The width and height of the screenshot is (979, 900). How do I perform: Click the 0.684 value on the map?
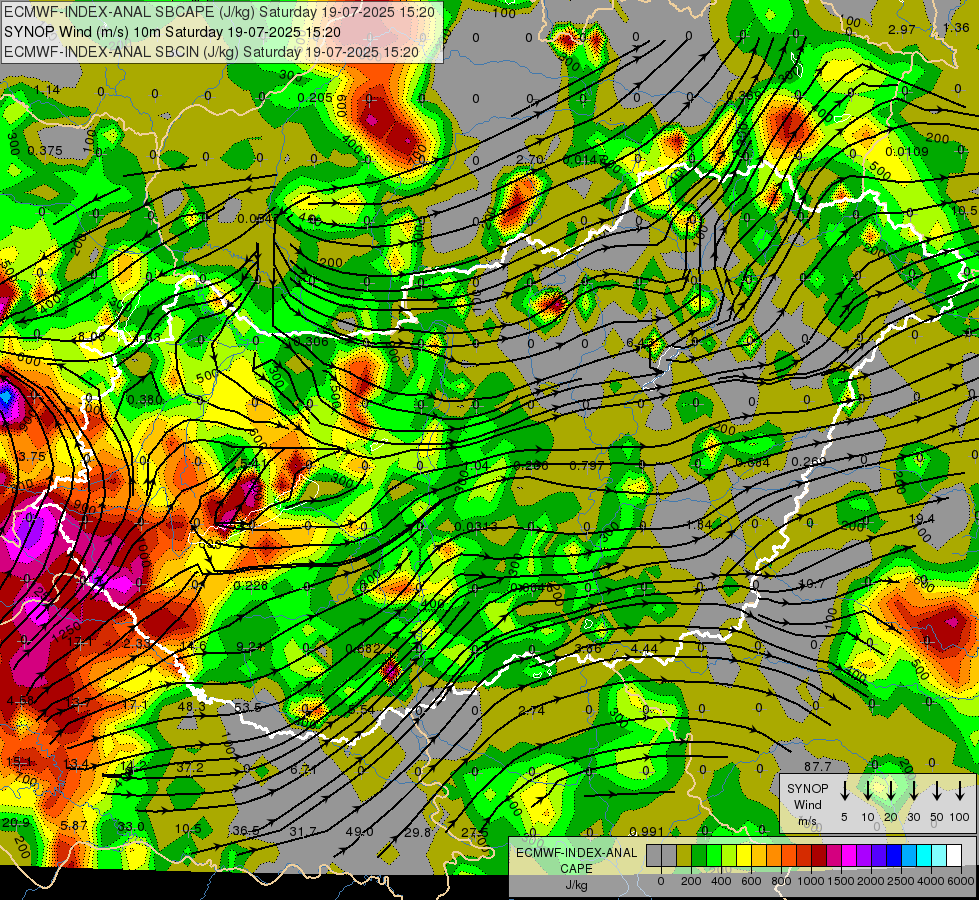coord(752,463)
